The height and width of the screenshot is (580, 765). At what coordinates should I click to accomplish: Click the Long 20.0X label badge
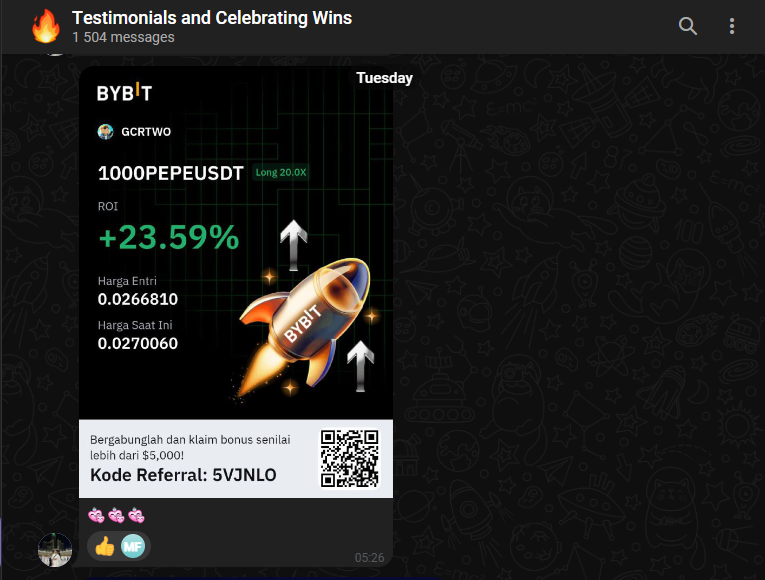tap(281, 173)
